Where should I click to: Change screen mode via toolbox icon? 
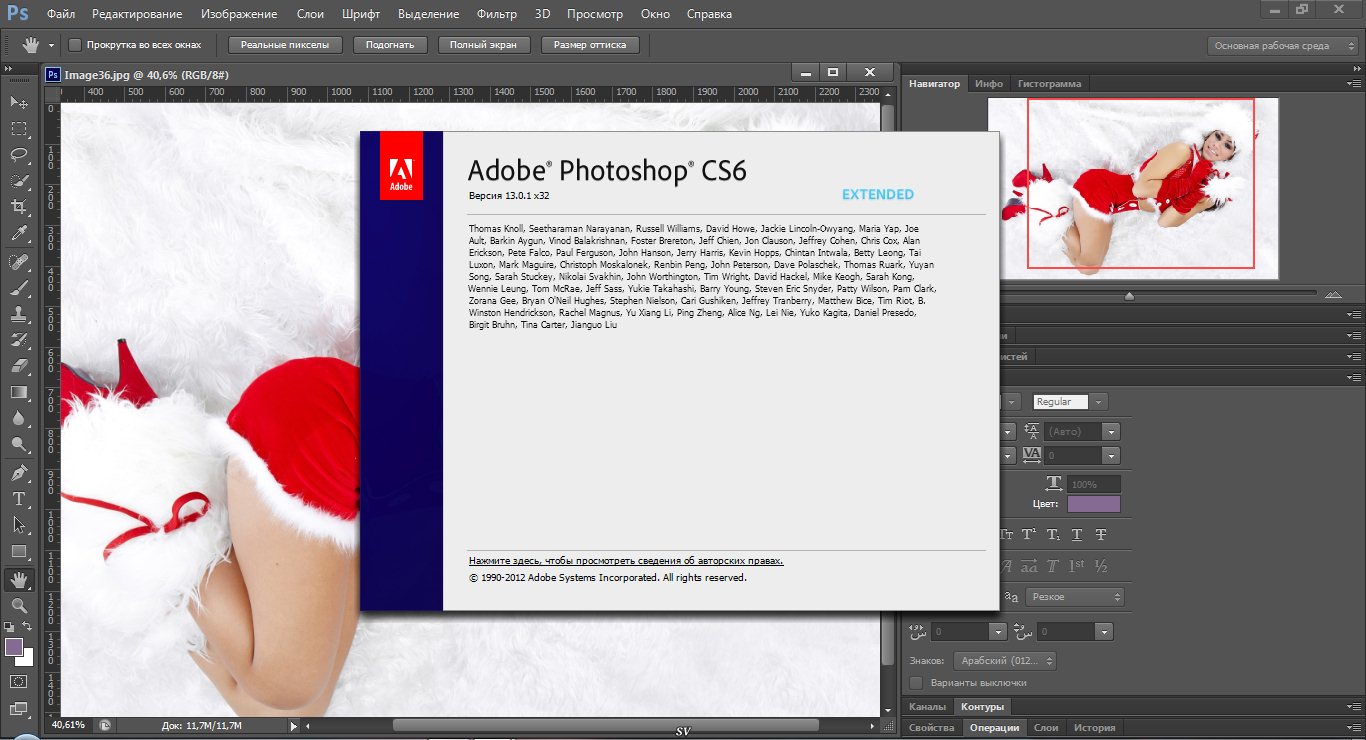click(x=19, y=709)
